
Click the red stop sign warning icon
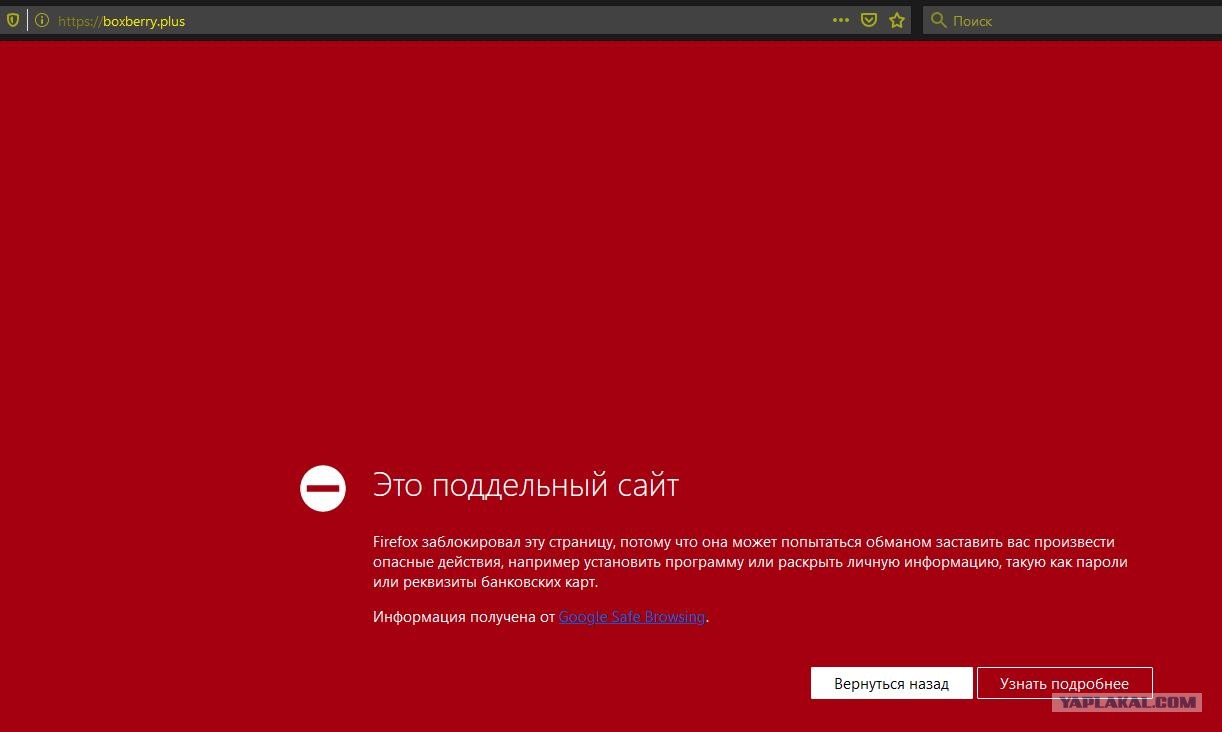323,489
